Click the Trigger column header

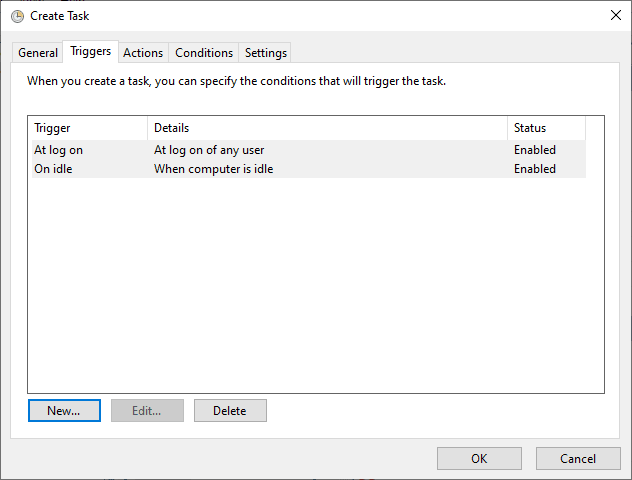pyautogui.click(x=88, y=128)
